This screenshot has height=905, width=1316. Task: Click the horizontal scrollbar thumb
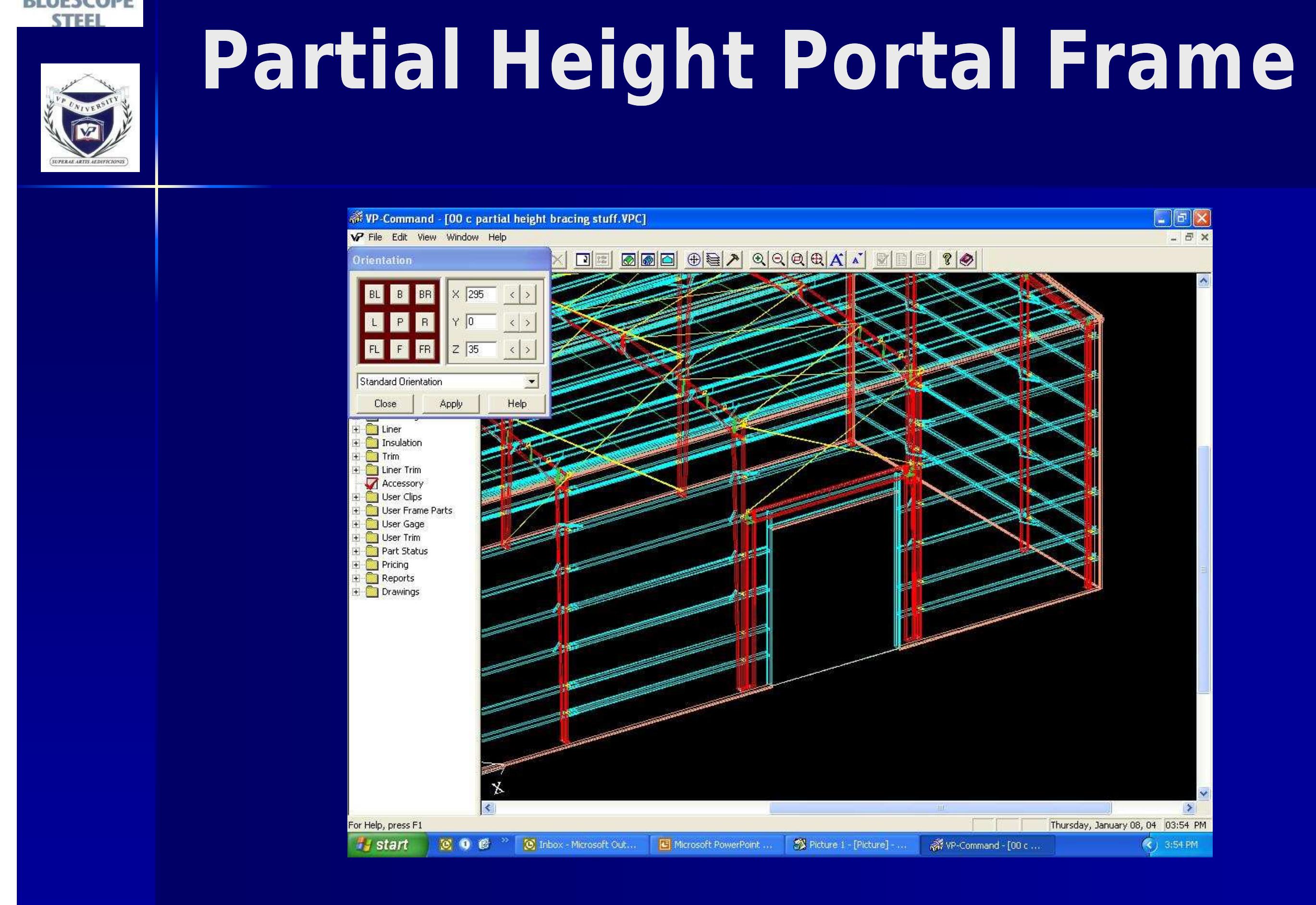(940, 808)
